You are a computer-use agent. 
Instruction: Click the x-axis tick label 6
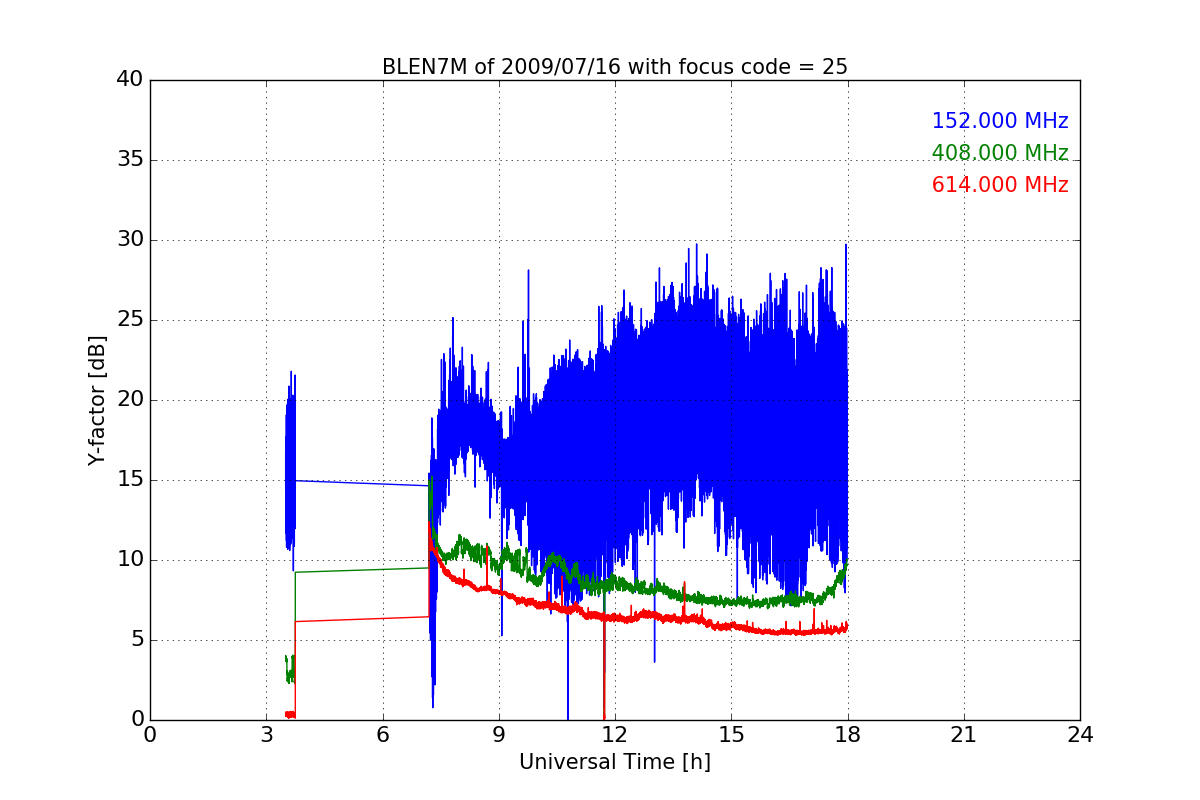pyautogui.click(x=382, y=735)
